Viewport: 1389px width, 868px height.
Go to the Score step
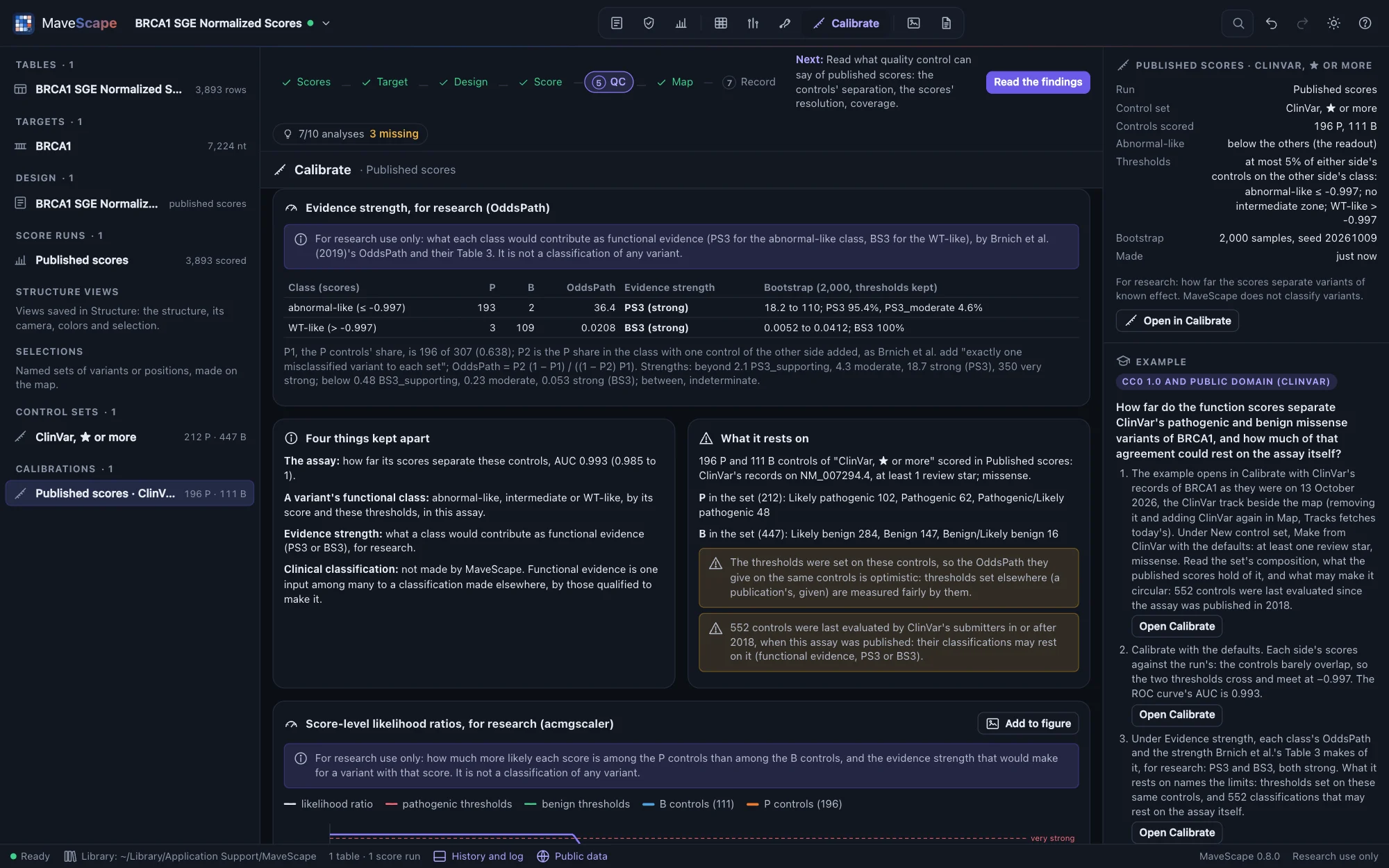point(540,82)
